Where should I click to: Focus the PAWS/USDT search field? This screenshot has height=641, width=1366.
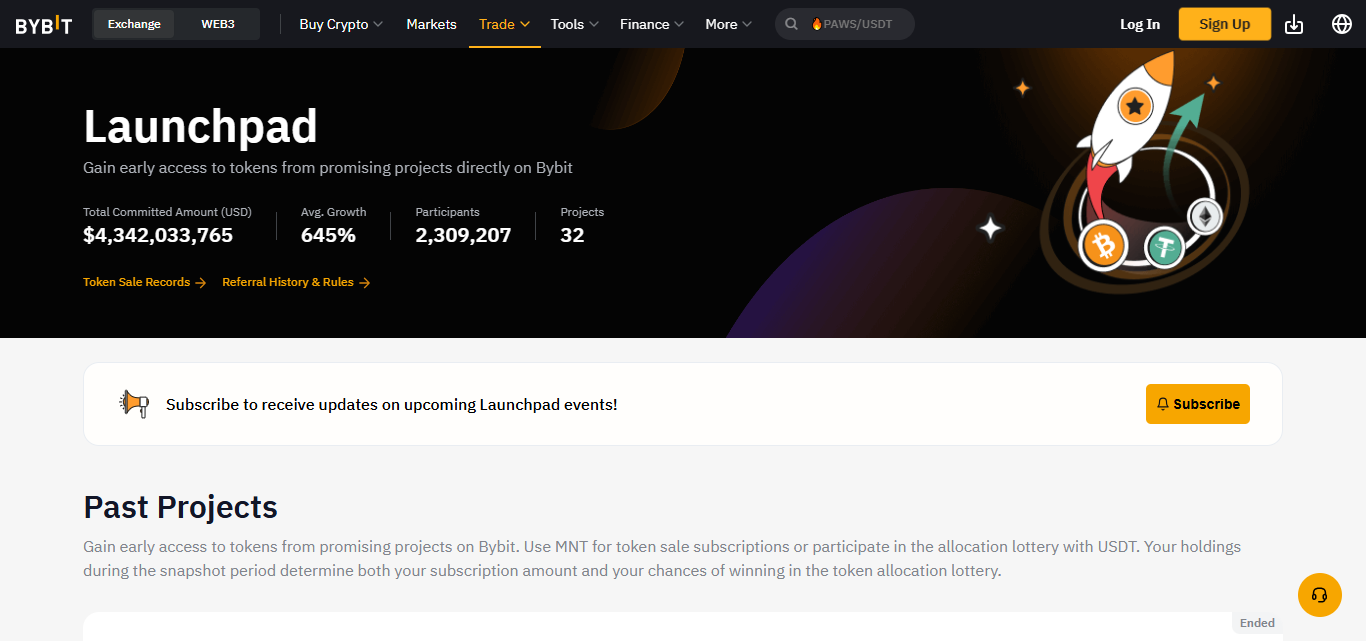pos(845,24)
